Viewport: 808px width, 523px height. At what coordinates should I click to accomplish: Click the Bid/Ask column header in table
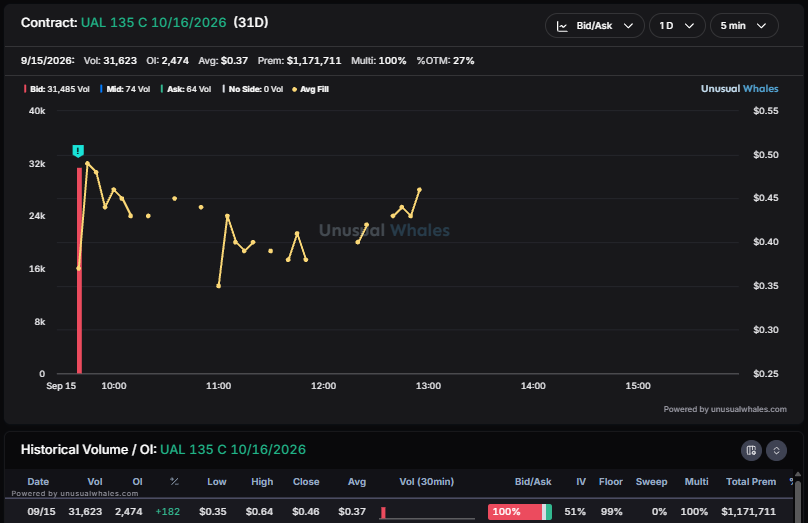(x=533, y=482)
